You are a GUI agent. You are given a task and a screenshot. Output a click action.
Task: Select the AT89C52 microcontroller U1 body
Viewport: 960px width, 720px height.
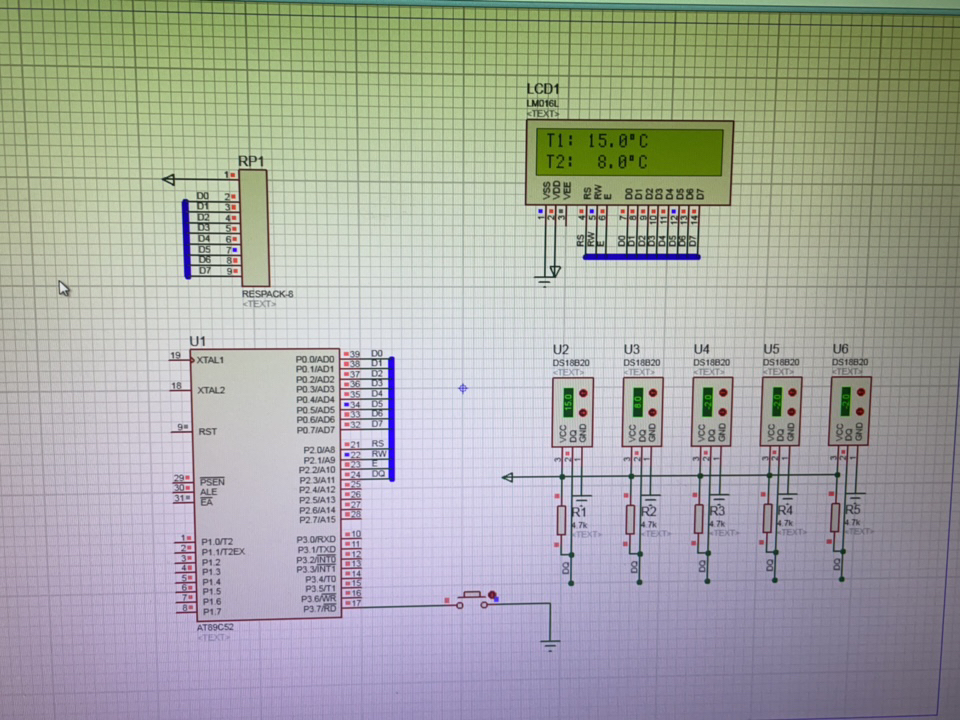[267, 484]
